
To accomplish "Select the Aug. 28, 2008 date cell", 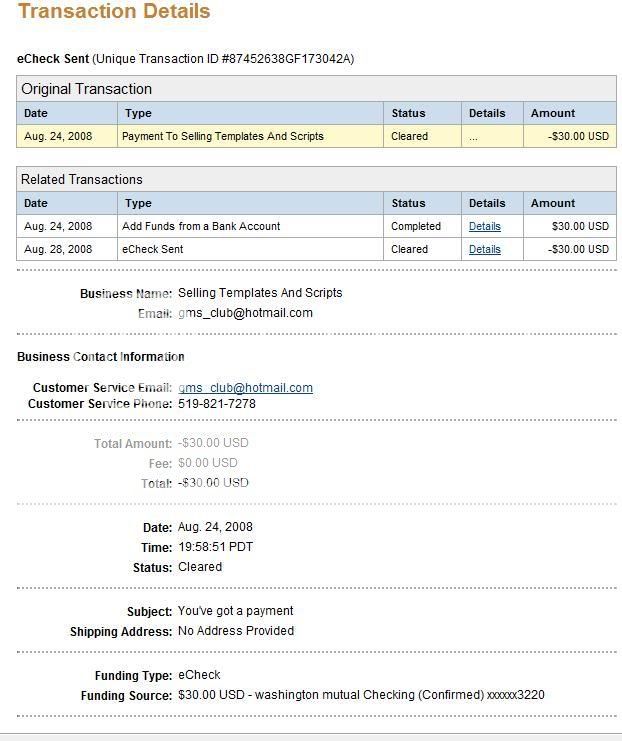I will click(58, 250).
